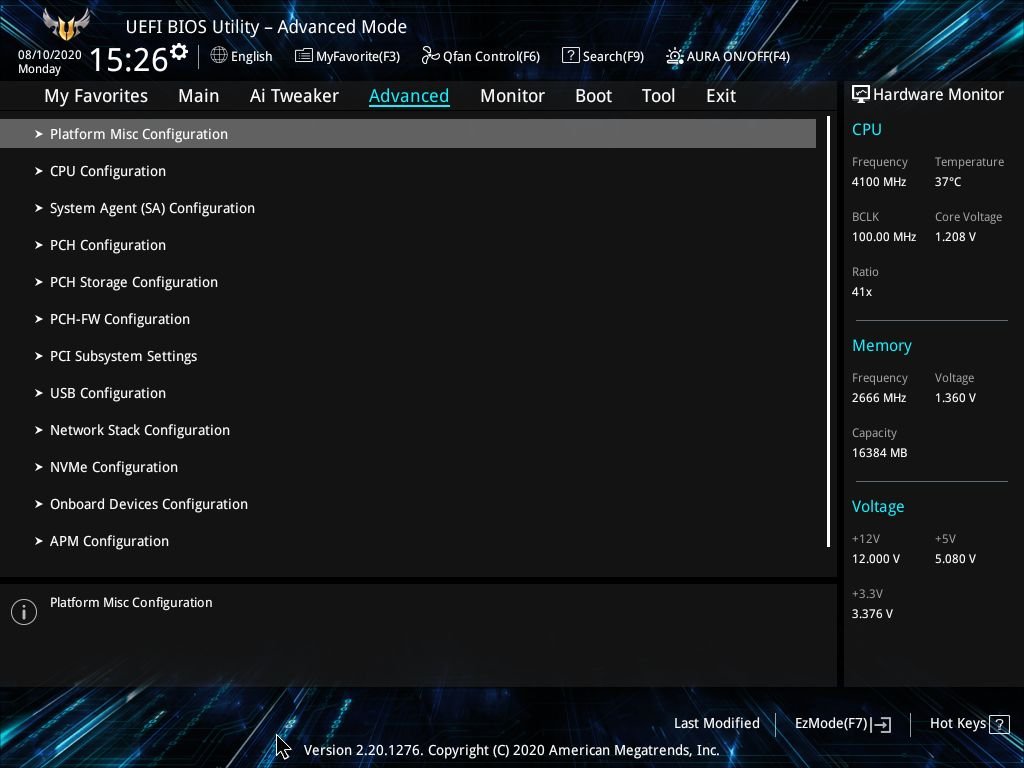1024x768 pixels.
Task: Open PCI Subsystem Settings entry text
Action: pos(123,357)
